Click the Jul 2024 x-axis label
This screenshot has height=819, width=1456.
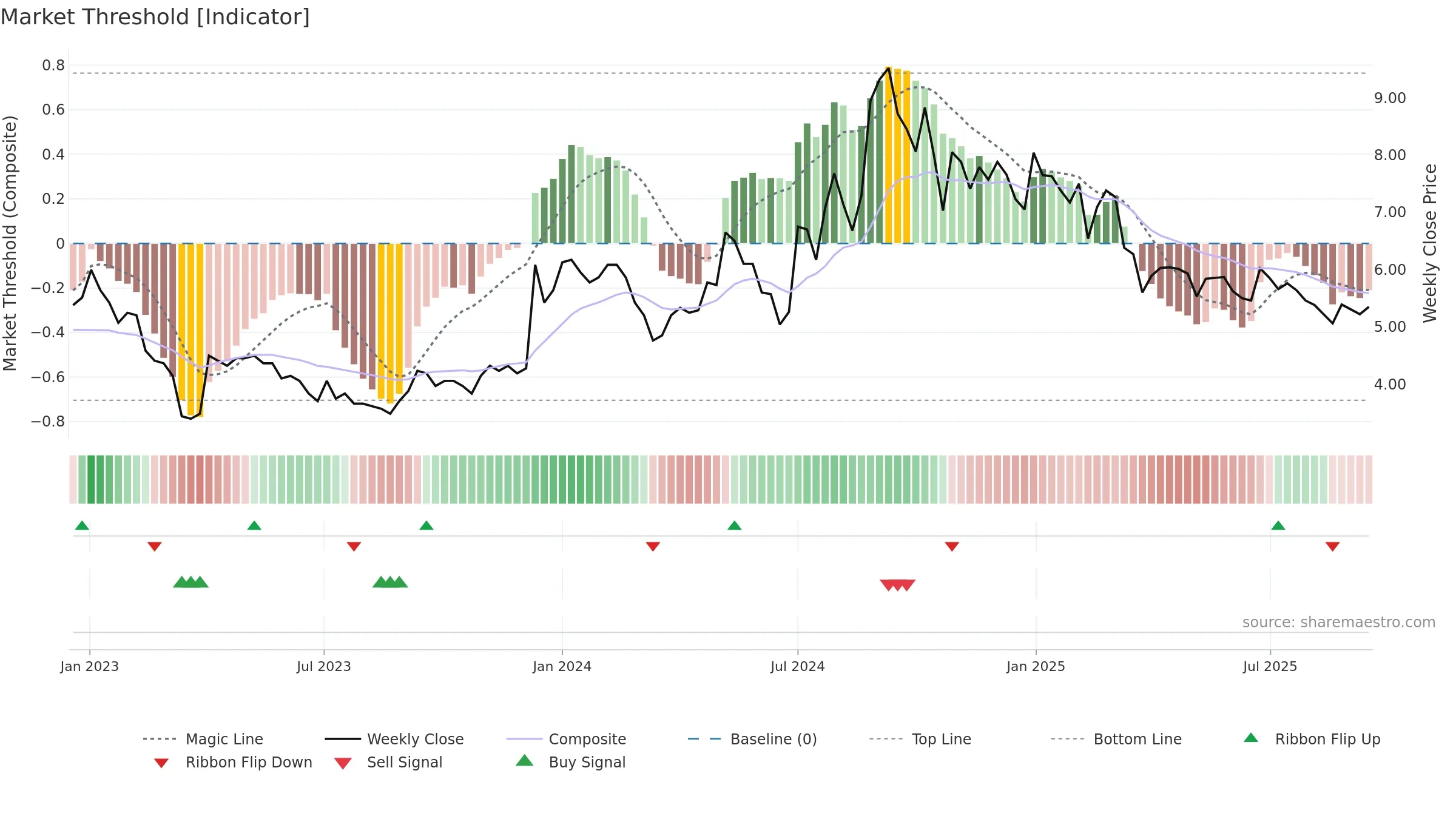coord(798,666)
